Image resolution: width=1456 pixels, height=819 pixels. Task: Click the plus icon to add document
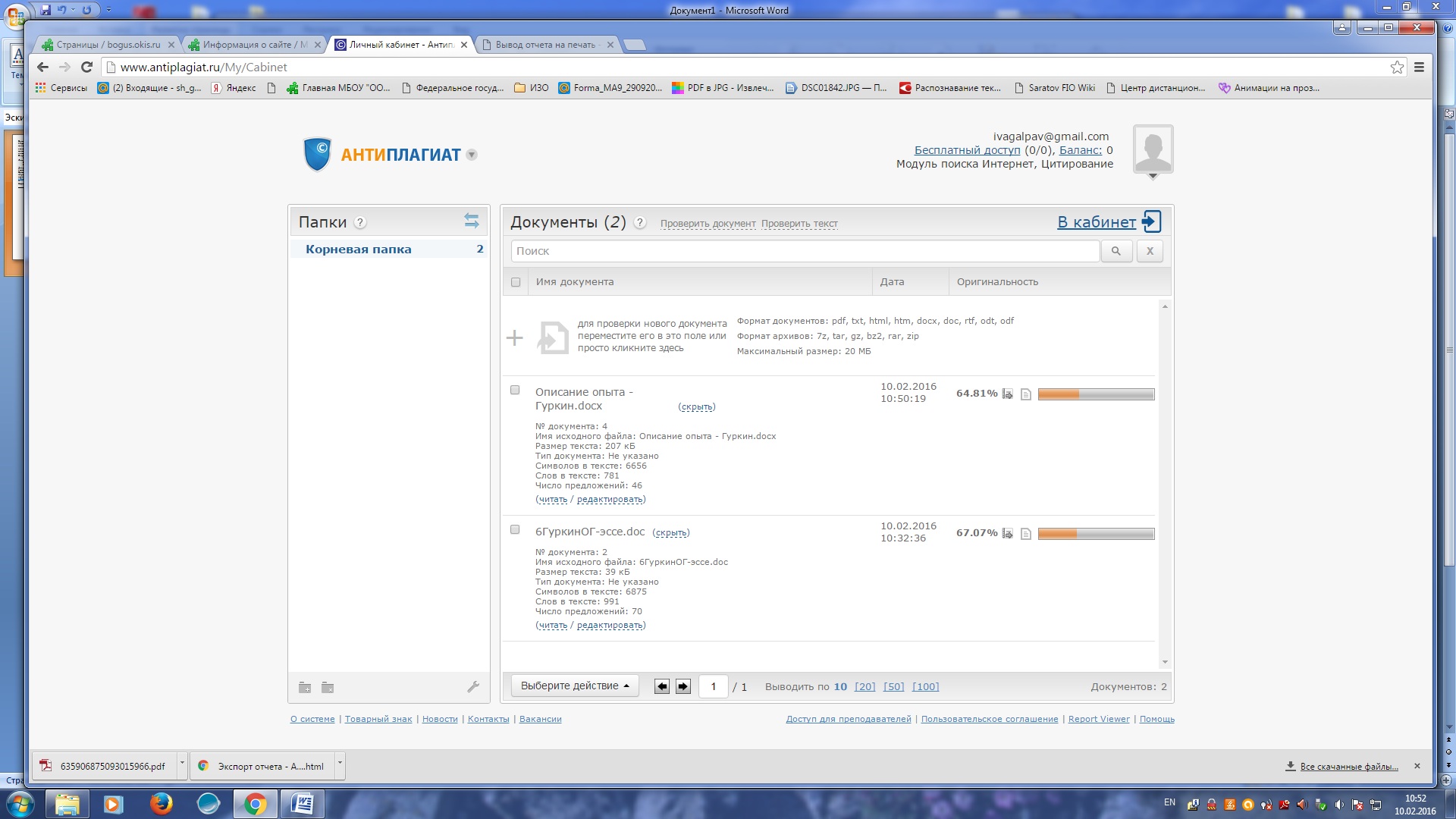pyautogui.click(x=514, y=337)
